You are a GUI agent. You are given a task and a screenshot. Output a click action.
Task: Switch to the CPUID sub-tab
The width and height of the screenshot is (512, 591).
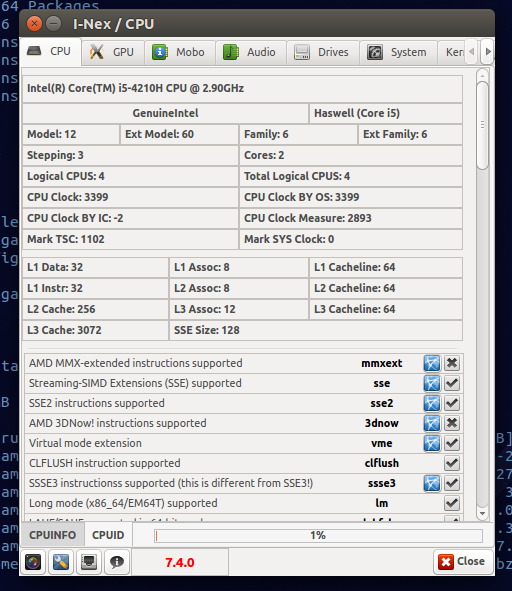pyautogui.click(x=108, y=535)
